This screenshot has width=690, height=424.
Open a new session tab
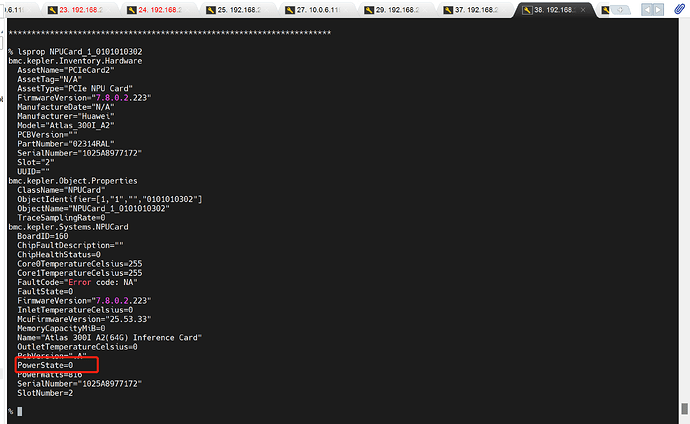(620, 10)
